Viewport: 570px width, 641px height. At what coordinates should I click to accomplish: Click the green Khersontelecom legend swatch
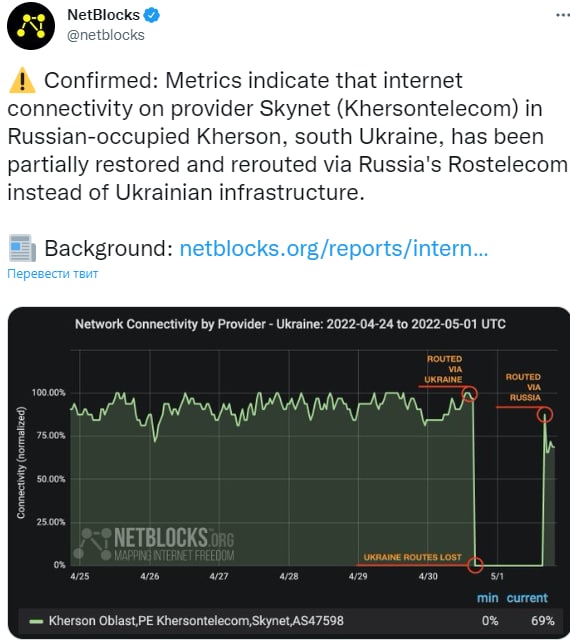tap(36, 621)
